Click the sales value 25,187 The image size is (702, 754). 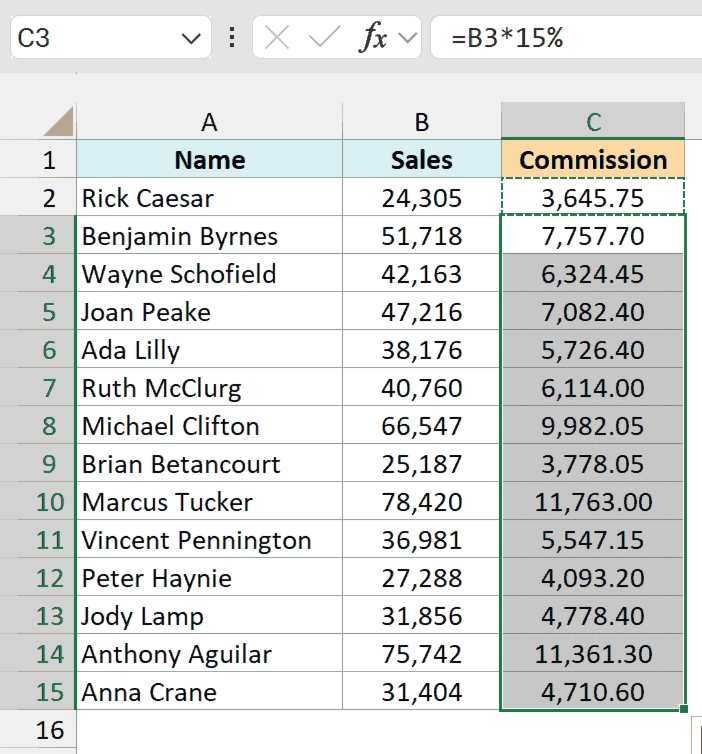pyautogui.click(x=422, y=464)
